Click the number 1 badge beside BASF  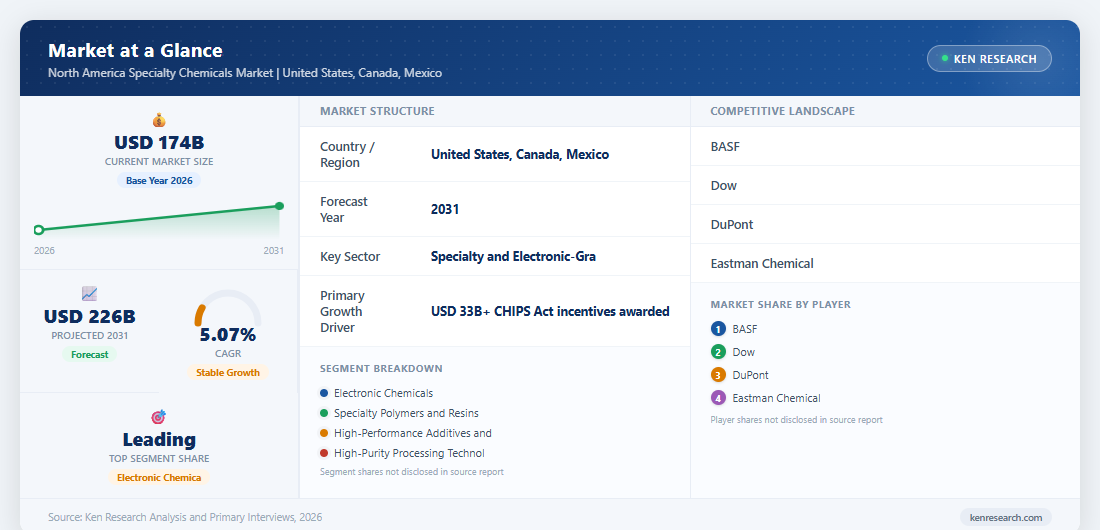click(x=718, y=329)
